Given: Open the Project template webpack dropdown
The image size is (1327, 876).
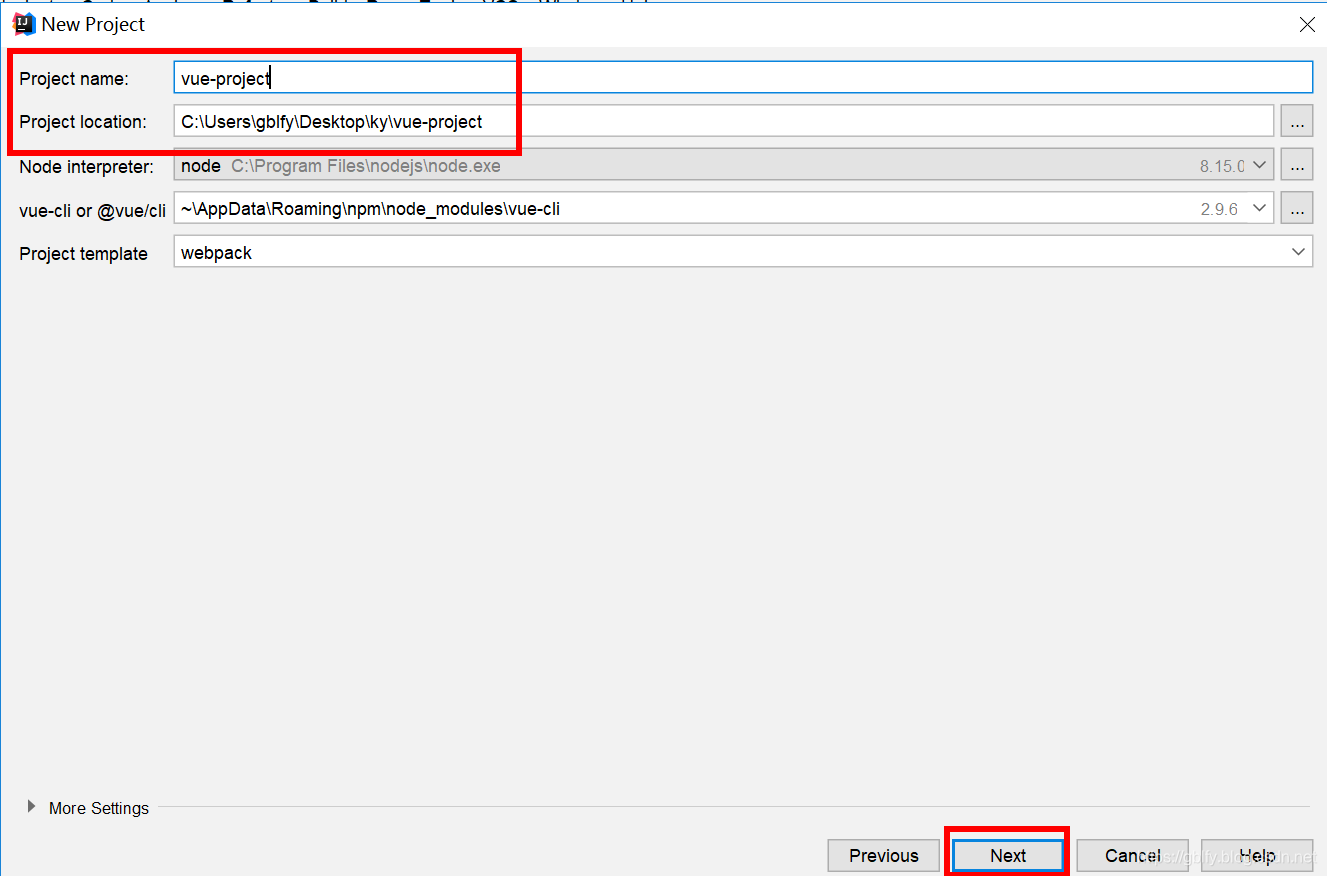Looking at the screenshot, I should point(743,252).
